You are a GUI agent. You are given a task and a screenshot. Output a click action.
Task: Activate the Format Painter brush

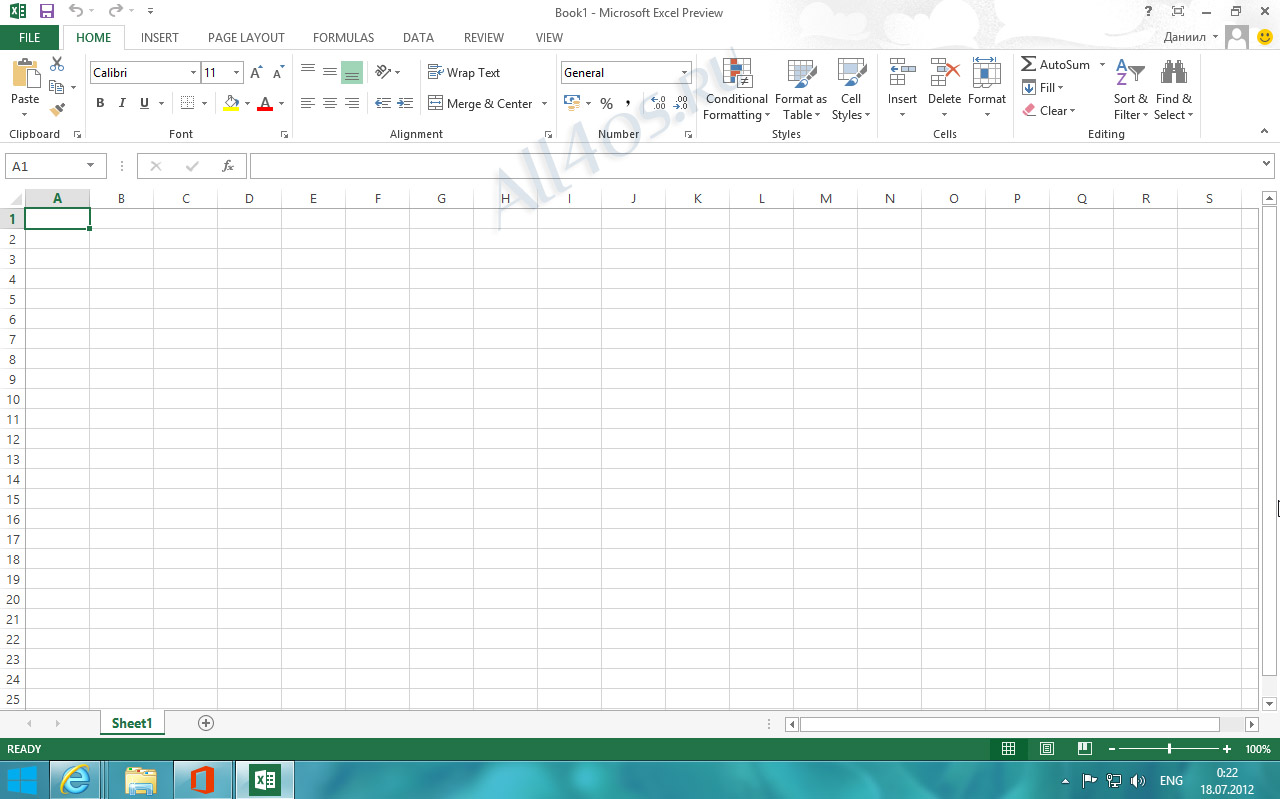[x=57, y=109]
